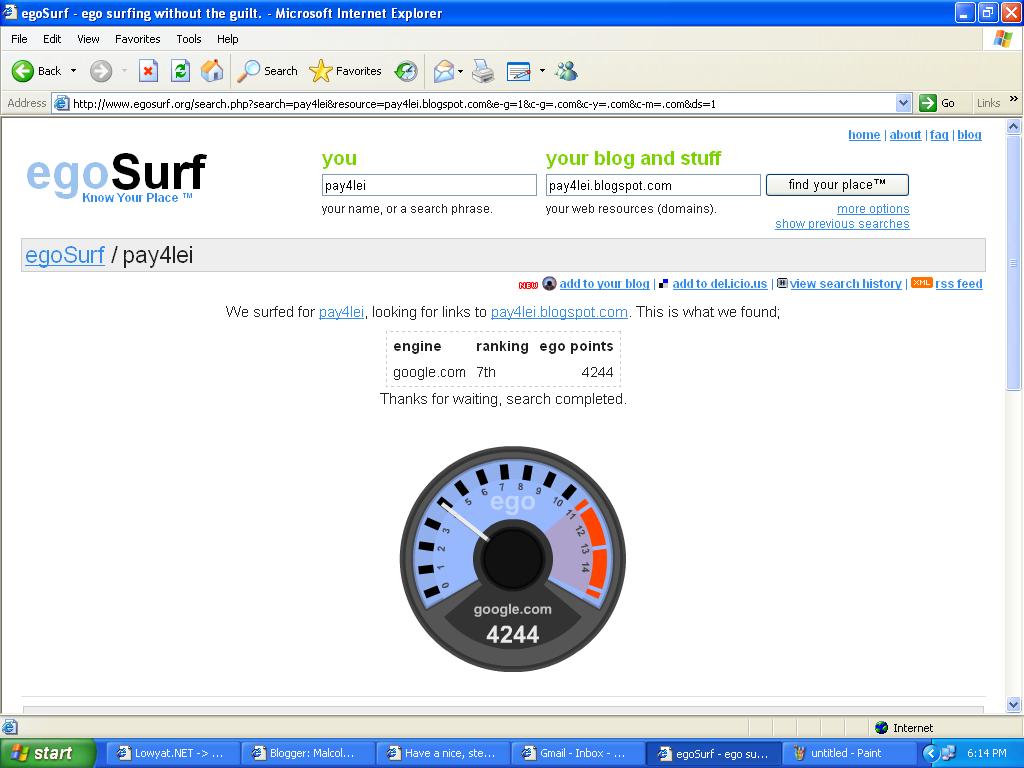Click the '4244' ego points cell
The image size is (1024, 768).
(597, 372)
